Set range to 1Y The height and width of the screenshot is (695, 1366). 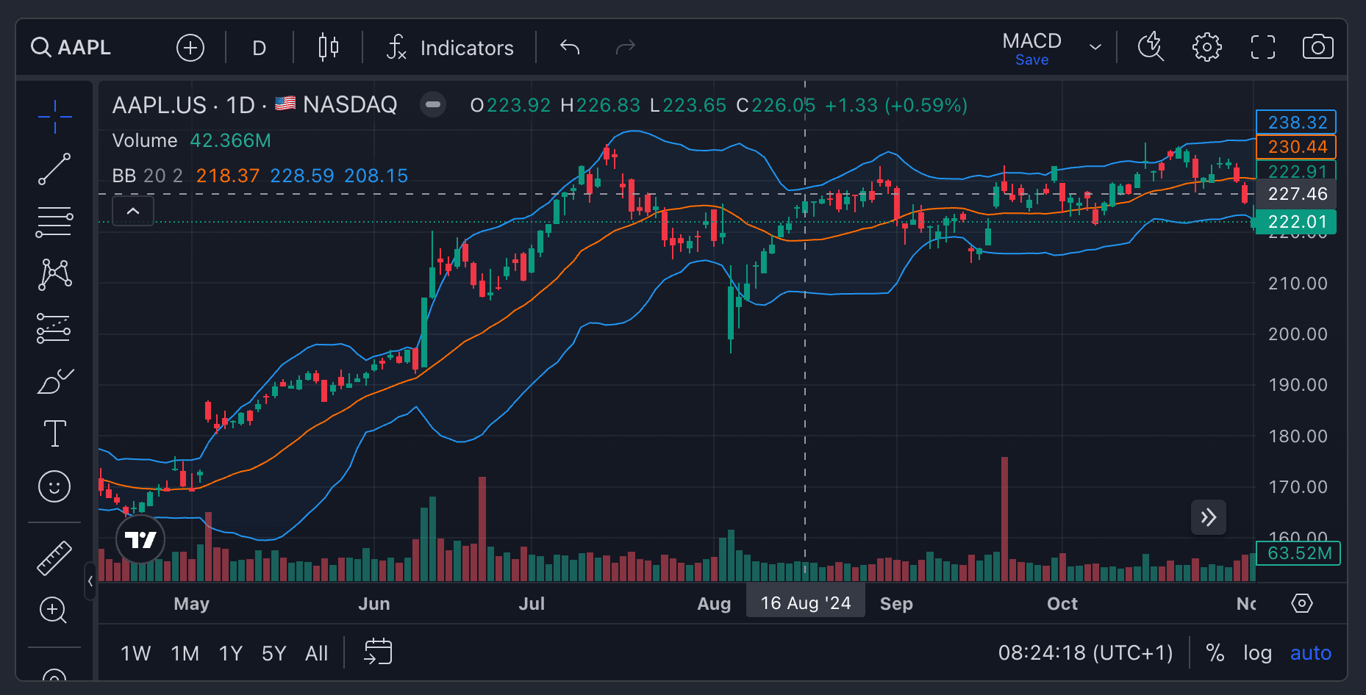(231, 653)
